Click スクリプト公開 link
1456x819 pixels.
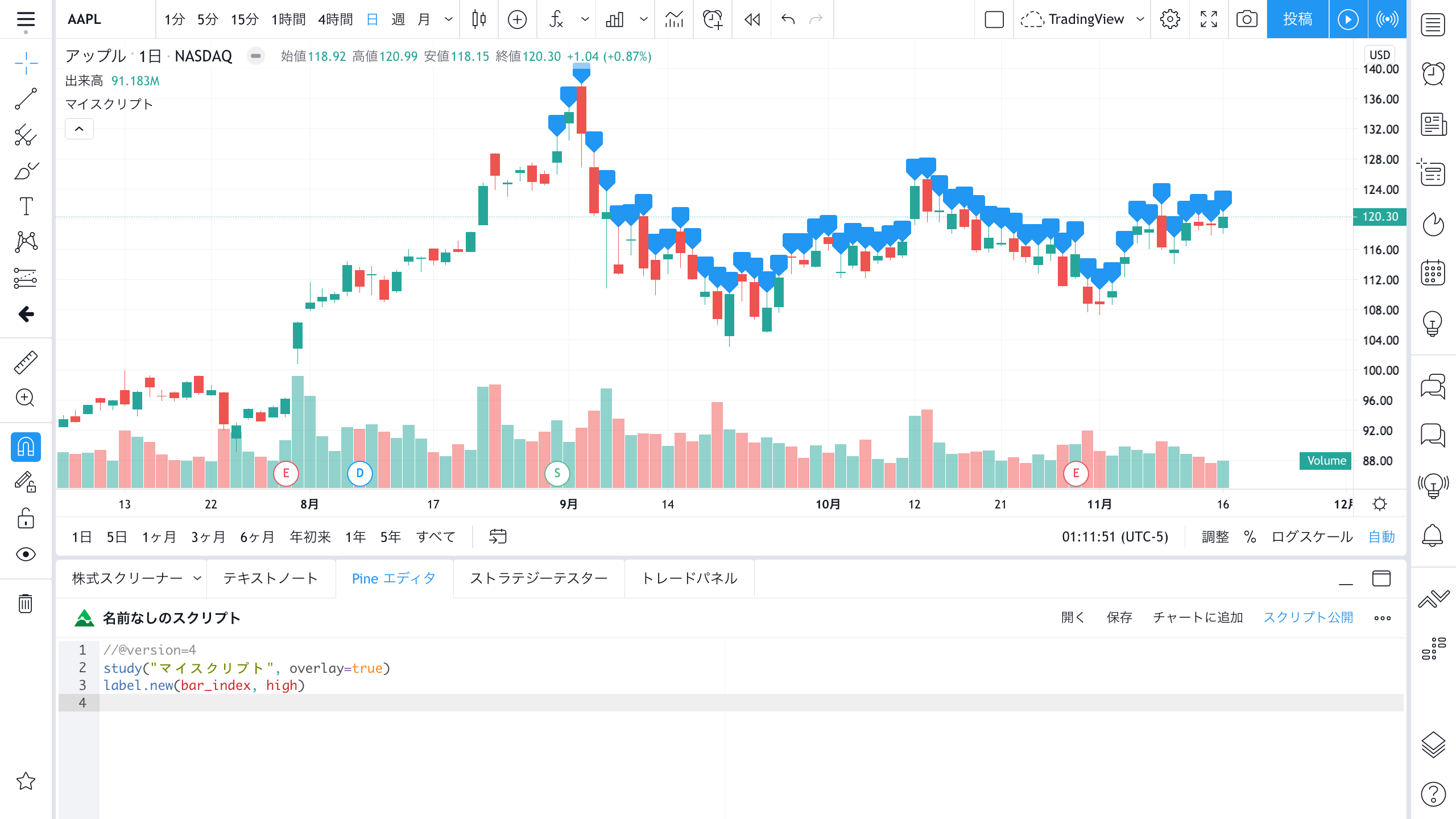tap(1308, 618)
